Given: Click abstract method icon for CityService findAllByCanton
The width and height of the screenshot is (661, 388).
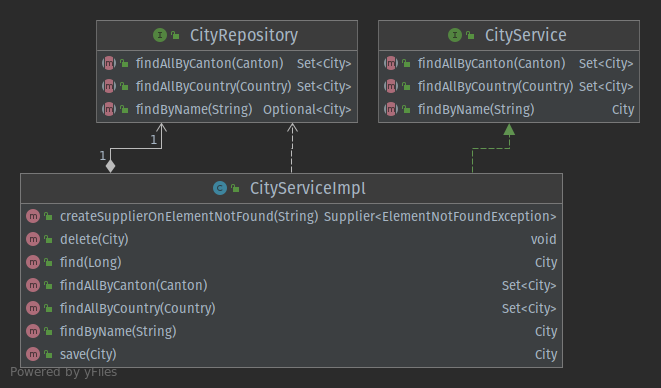Looking at the screenshot, I should [391, 63].
